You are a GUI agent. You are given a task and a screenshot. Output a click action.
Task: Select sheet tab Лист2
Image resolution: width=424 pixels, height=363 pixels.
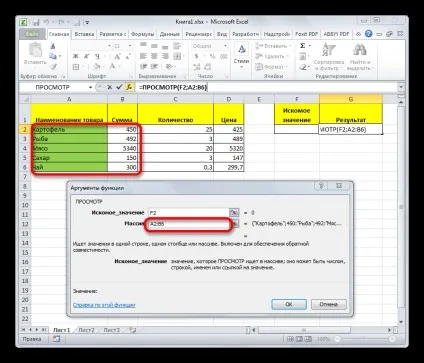point(86,330)
